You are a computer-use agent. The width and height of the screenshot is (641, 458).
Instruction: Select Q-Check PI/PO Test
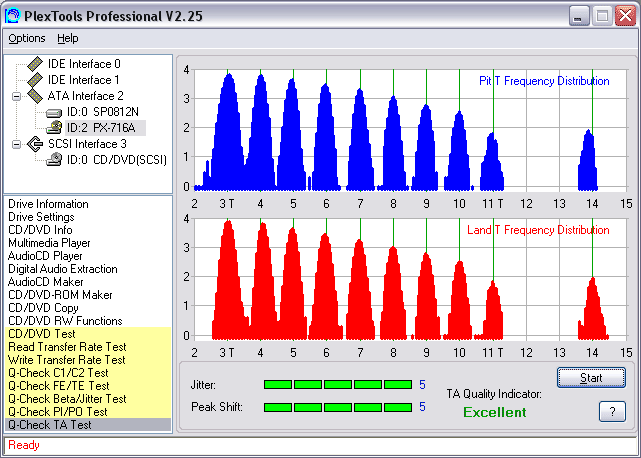tap(88, 412)
